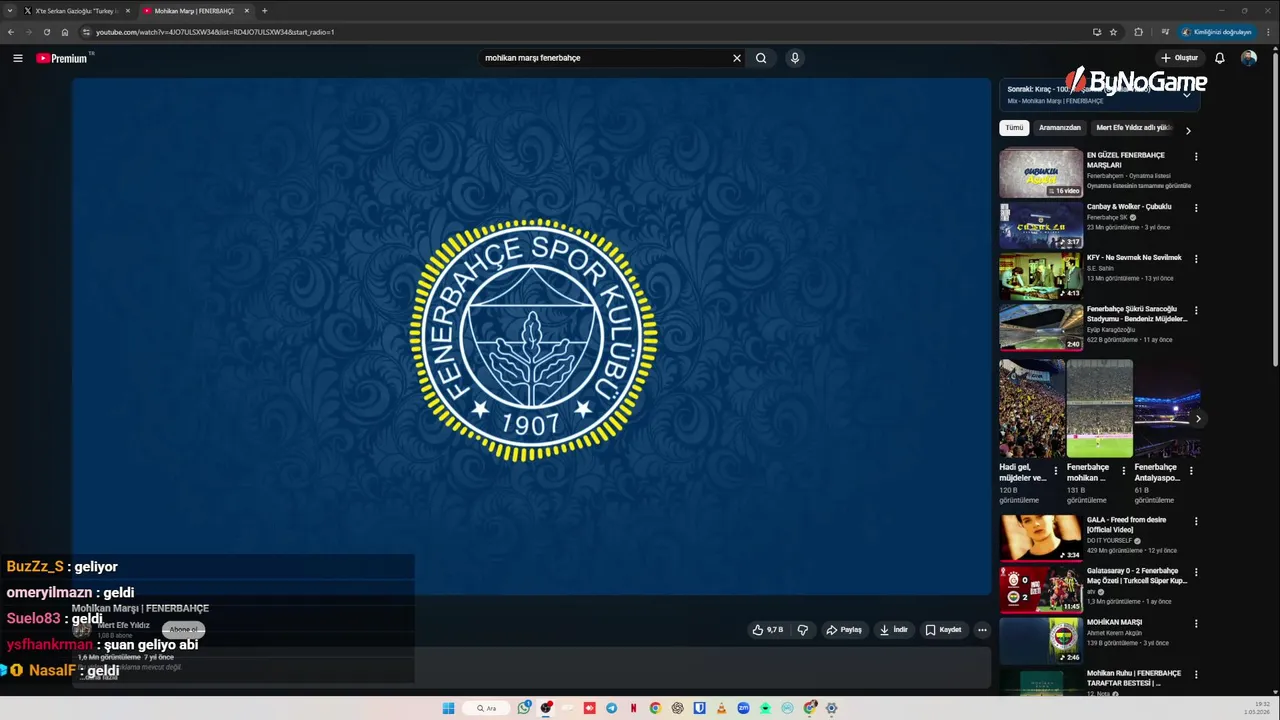
Task: Click the Abone ol subscribe button
Action: click(x=183, y=630)
